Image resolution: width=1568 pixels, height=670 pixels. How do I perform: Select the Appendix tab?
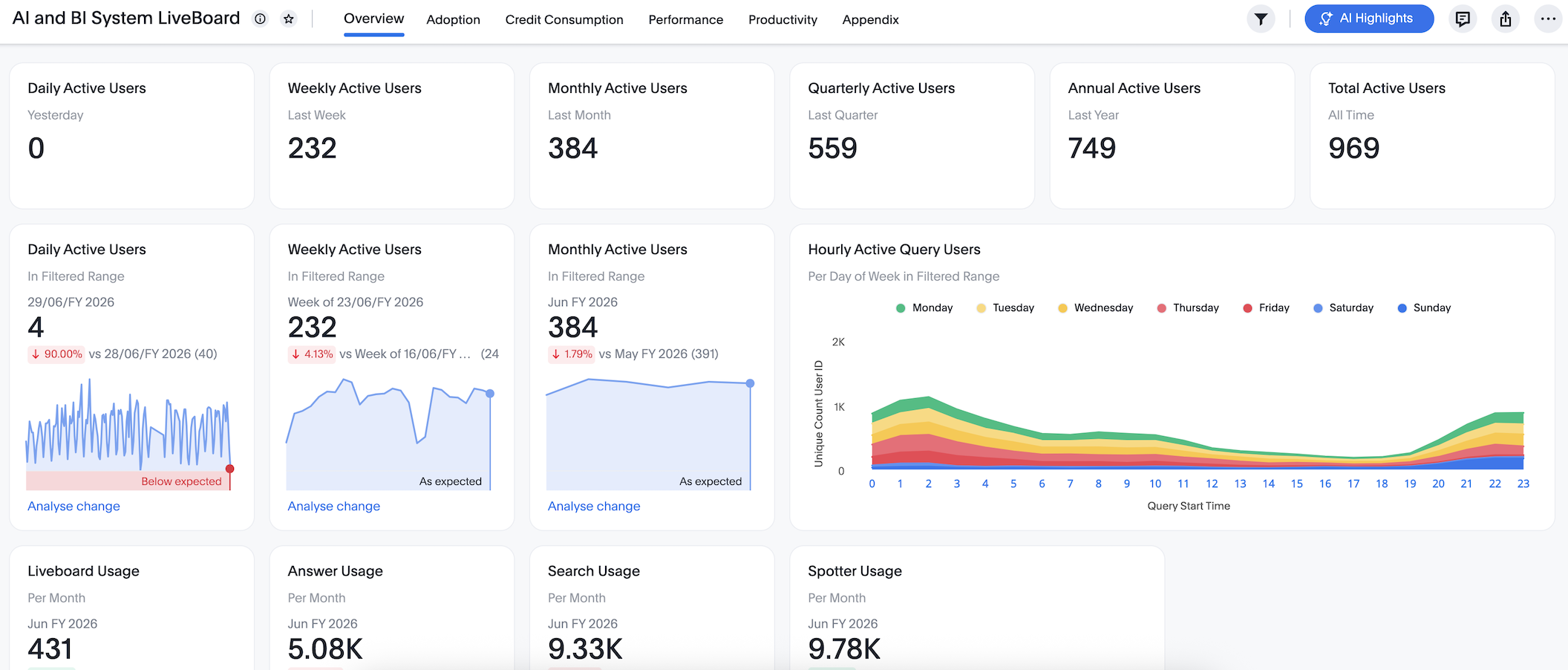[870, 20]
